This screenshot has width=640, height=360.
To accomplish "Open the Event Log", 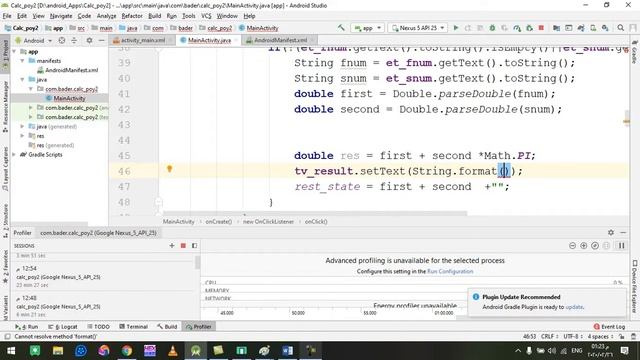I will (609, 327).
